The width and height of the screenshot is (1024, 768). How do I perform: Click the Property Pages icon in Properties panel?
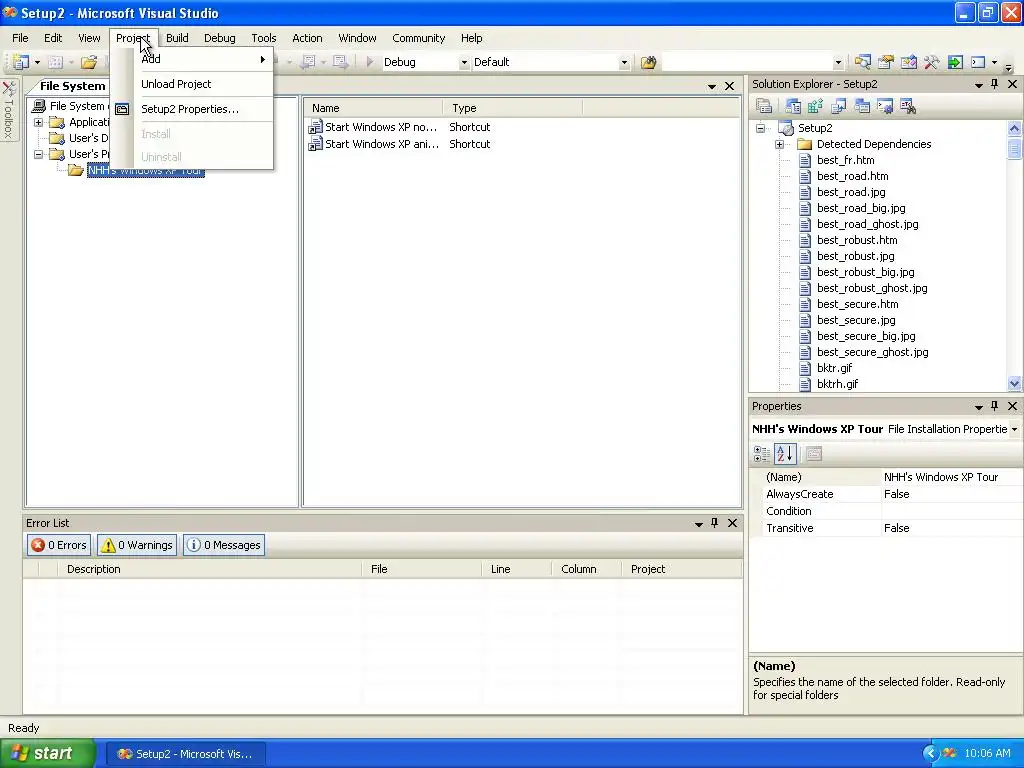tap(814, 454)
